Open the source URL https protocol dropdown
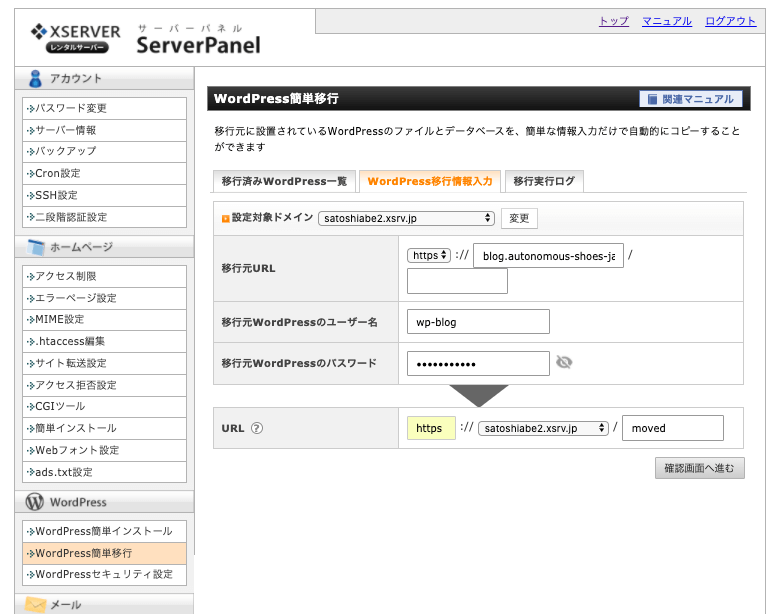This screenshot has height=614, width=776. click(x=429, y=255)
